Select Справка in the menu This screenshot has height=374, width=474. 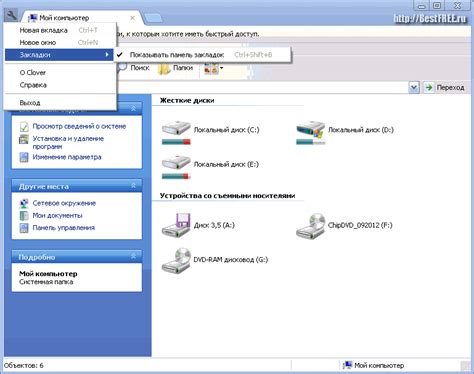[60, 85]
